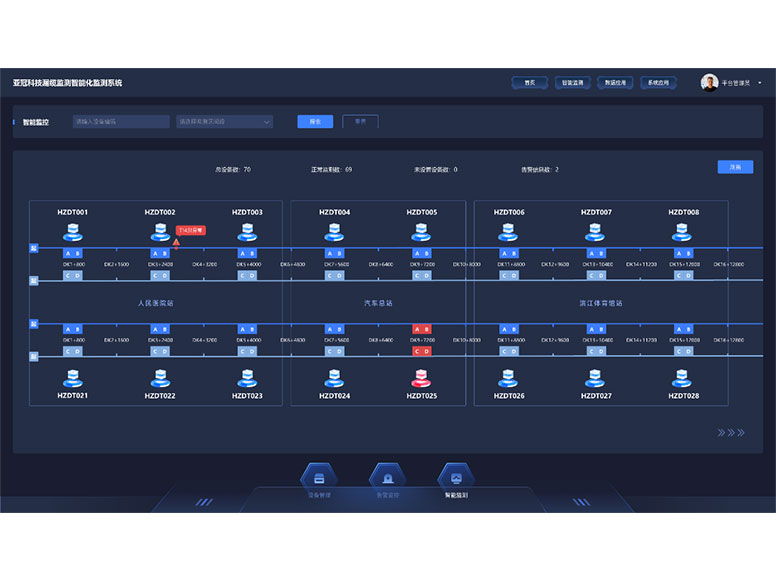Screen dimensions: 776x581
Task: Click the red warning triangle near HZDT002
Action: click(x=176, y=242)
